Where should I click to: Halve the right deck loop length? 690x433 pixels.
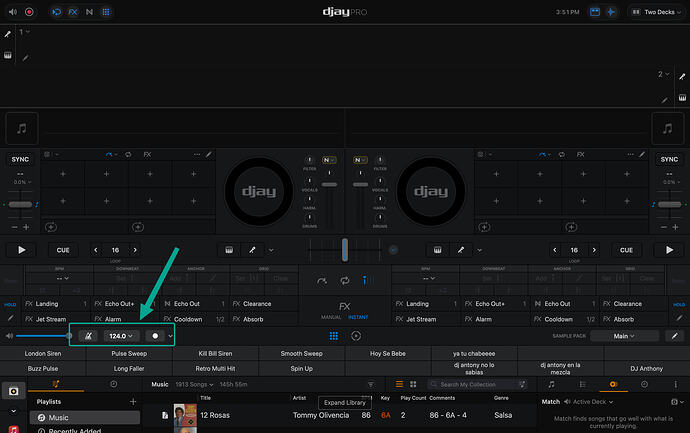point(555,250)
